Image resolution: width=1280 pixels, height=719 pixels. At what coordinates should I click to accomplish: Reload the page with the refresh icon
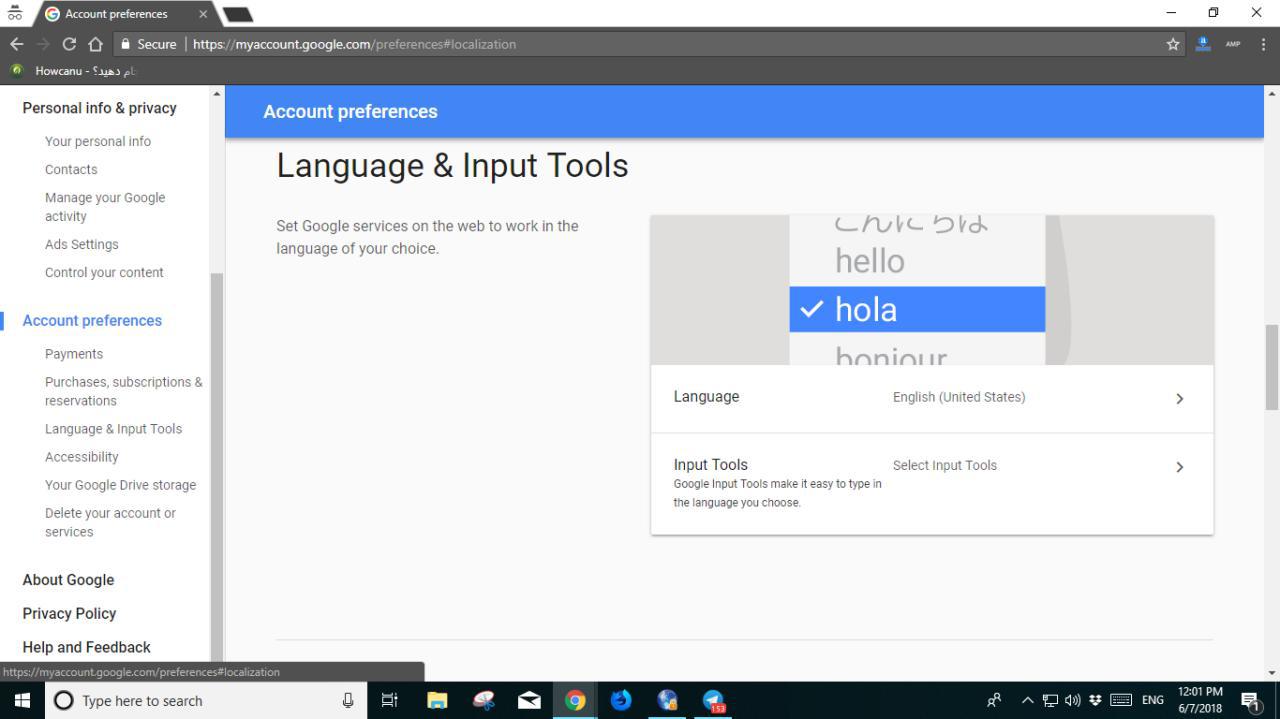pos(69,44)
